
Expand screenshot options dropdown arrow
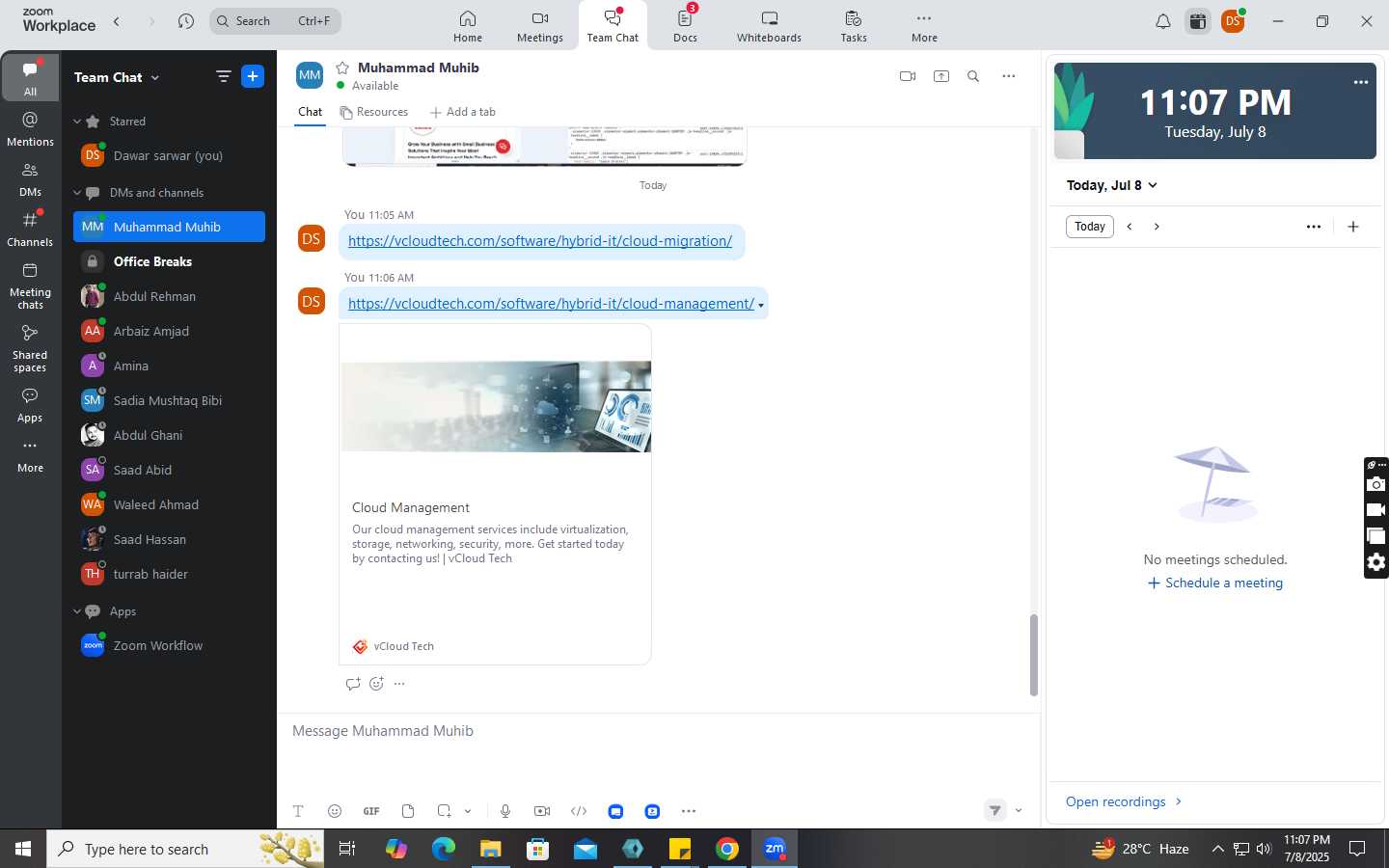pyautogui.click(x=468, y=811)
